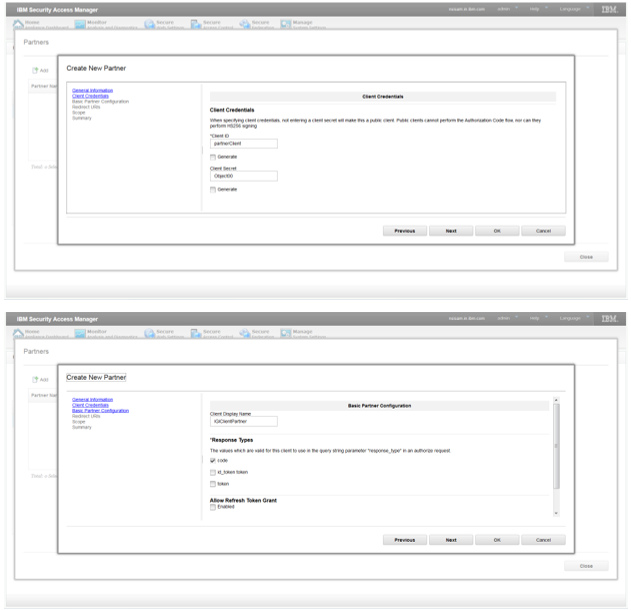Viewport: 631px width, 610px height.
Task: Open Monitor icon behind Basic Partner Configuration dialog
Action: tap(80, 334)
